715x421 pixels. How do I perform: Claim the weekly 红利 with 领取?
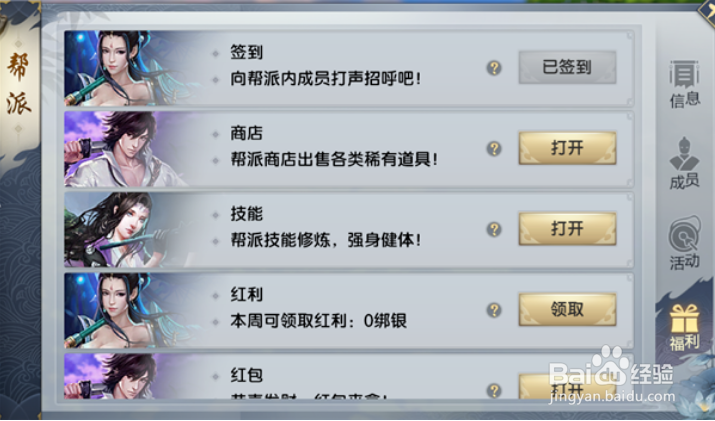[x=567, y=309]
